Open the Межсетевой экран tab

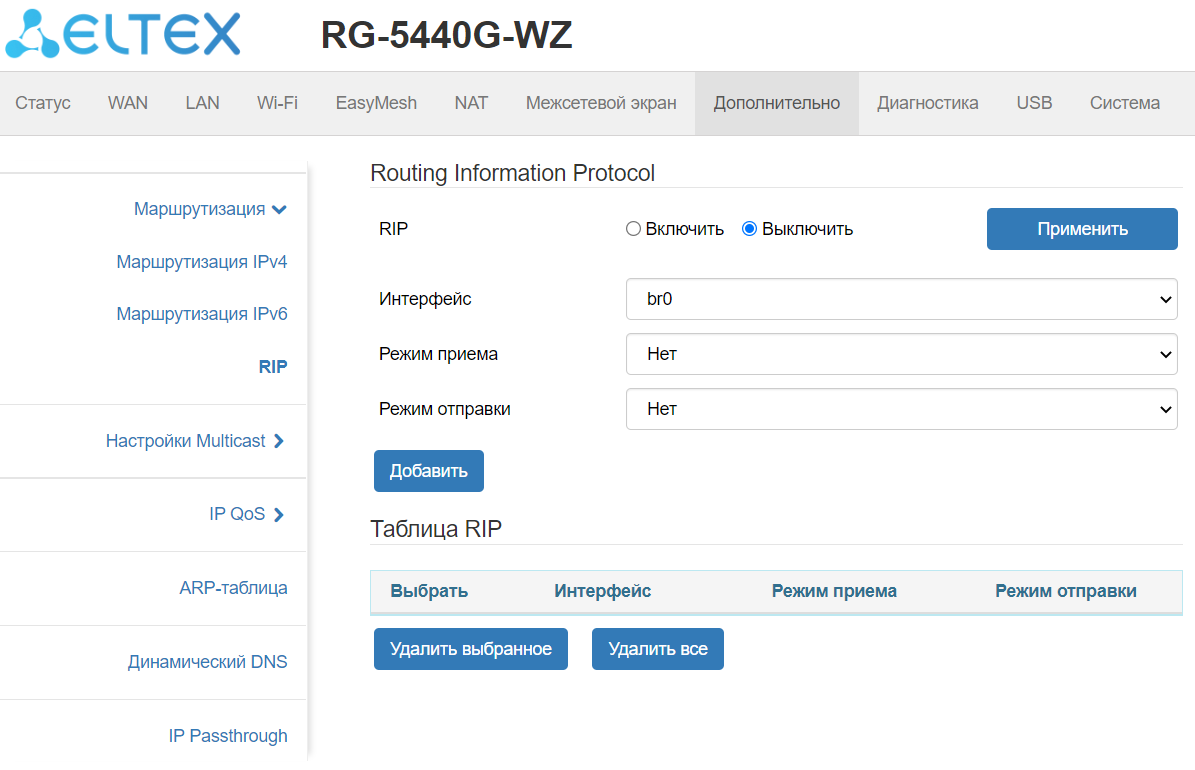pos(601,103)
